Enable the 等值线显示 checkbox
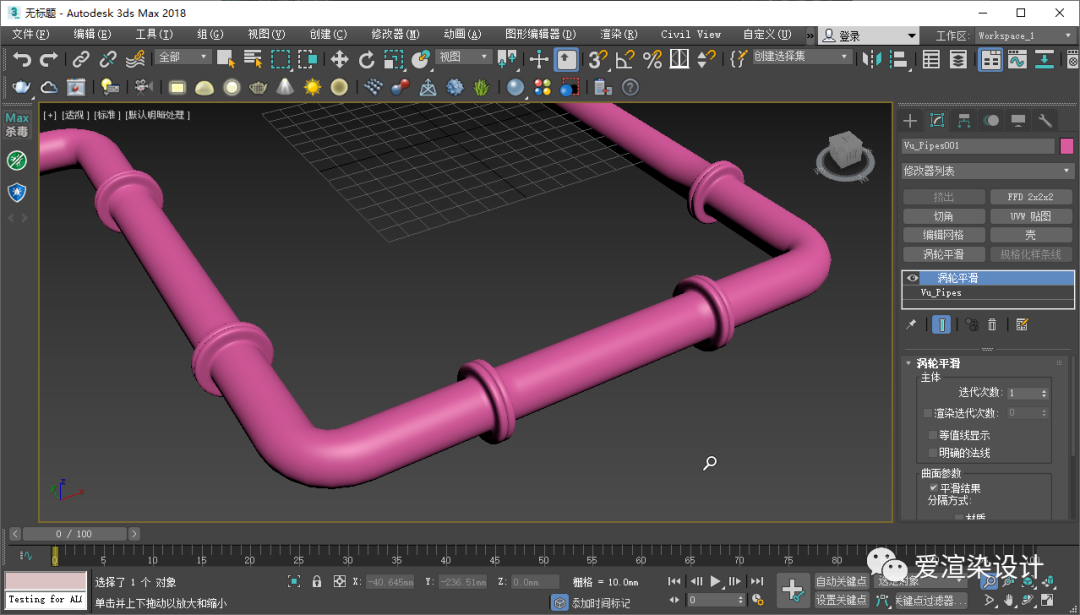Screen dimensions: 1080x615 pyautogui.click(x=933, y=435)
